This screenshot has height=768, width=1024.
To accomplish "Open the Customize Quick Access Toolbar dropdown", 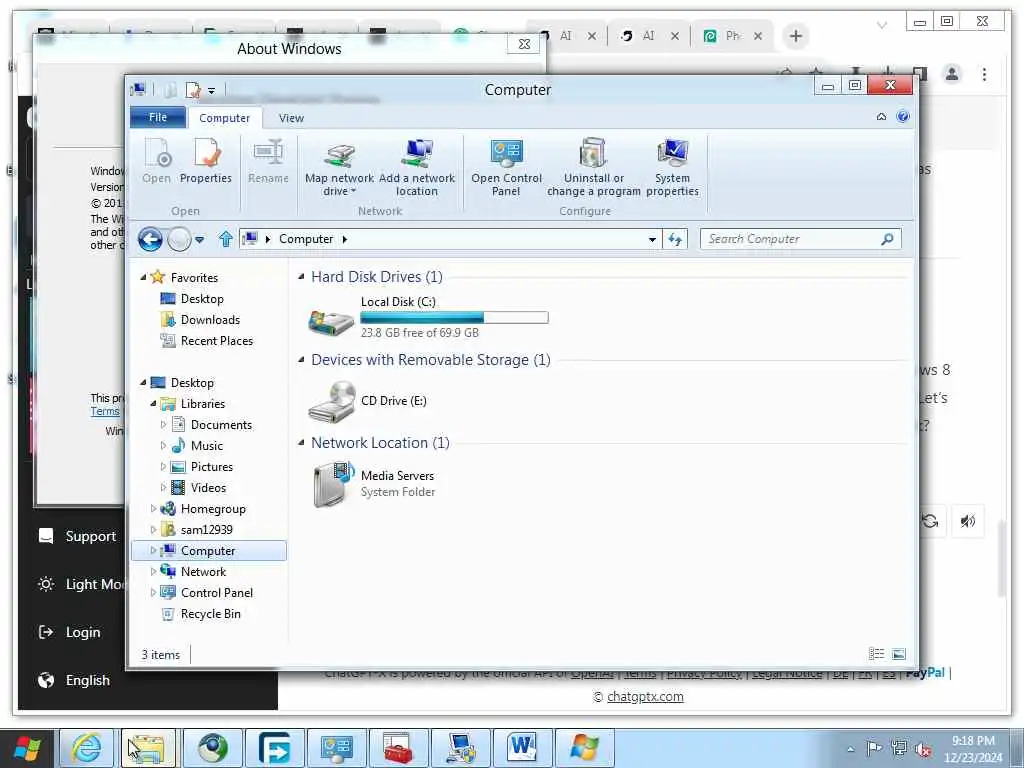I will point(212,91).
